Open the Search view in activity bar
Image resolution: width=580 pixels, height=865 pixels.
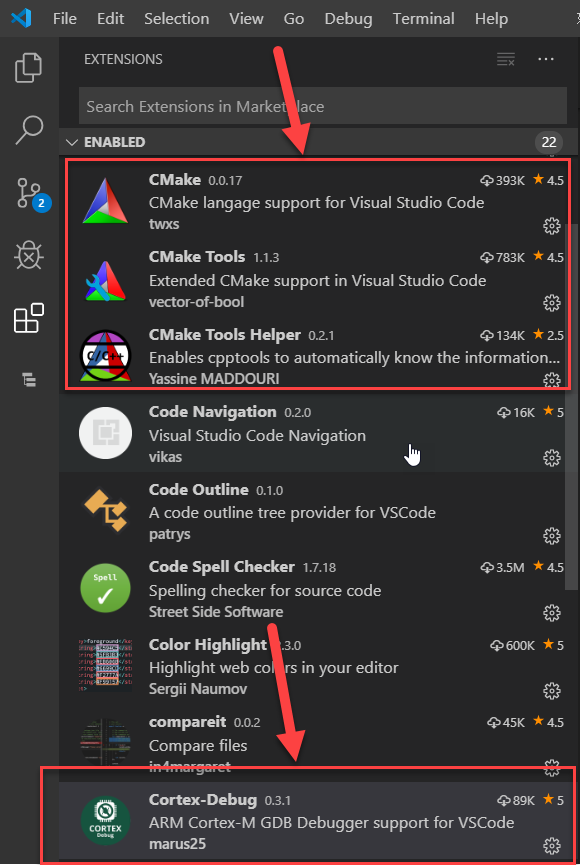[29, 130]
